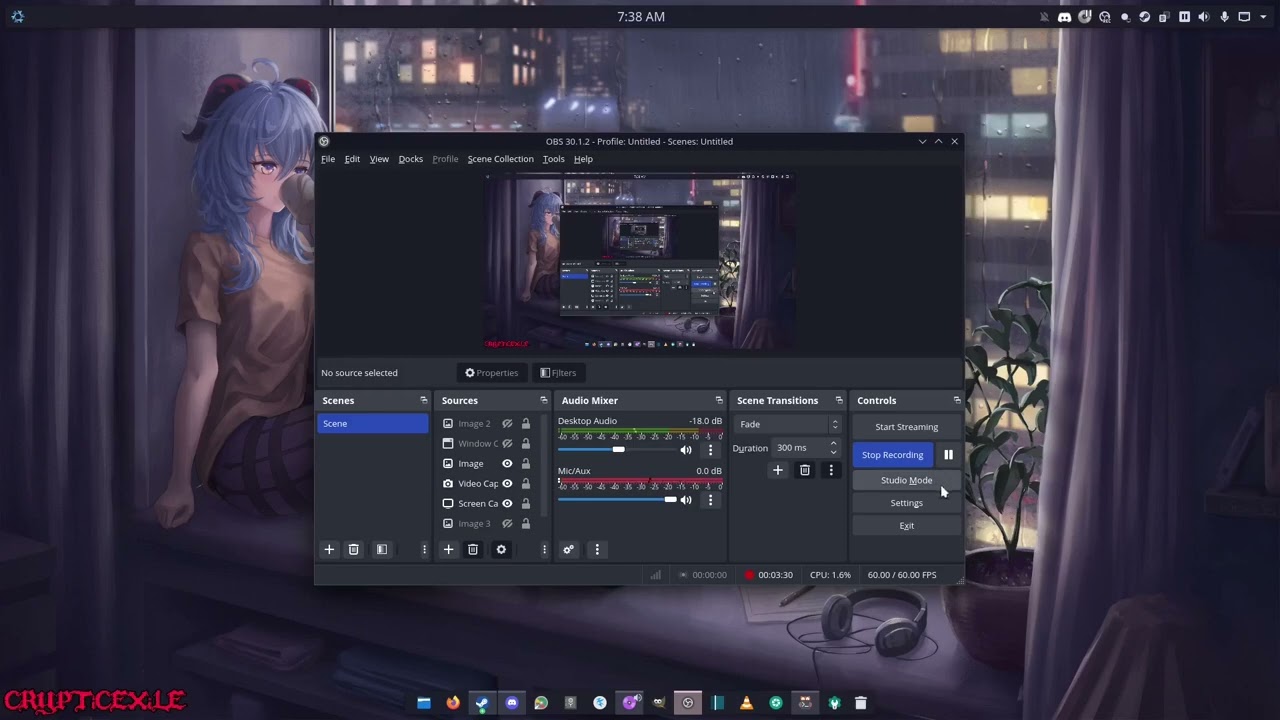1280x720 pixels.
Task: Click the Steam icon in the system tray
Action: pyautogui.click(x=1145, y=17)
